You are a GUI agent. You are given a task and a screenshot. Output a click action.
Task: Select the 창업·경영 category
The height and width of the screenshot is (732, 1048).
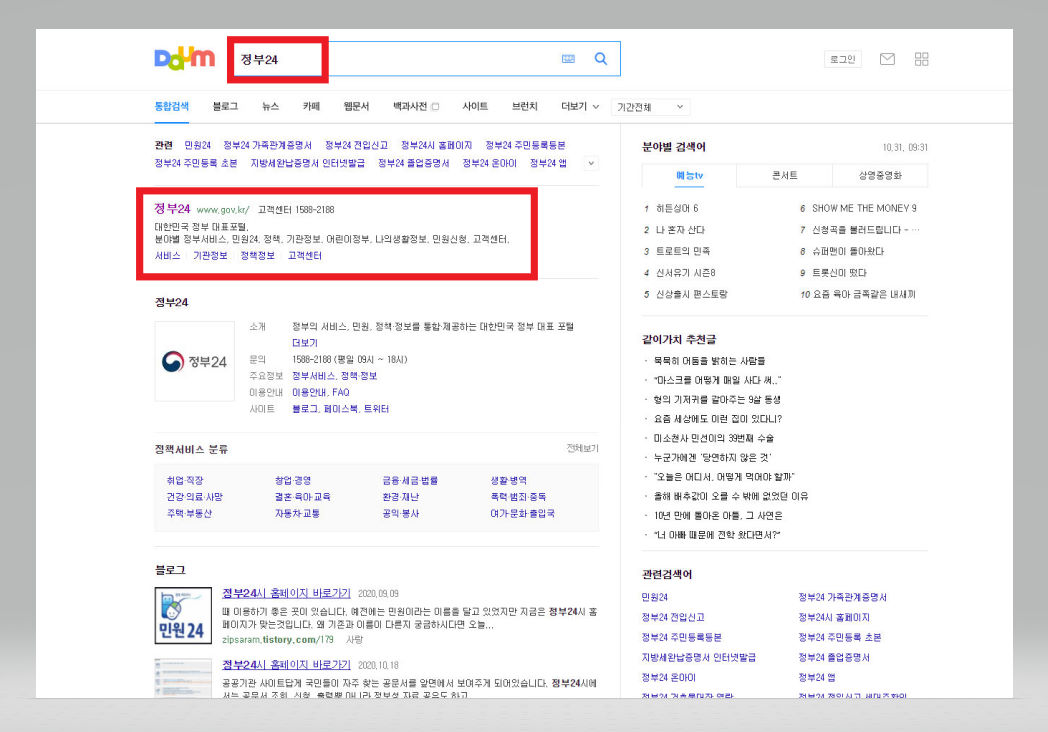pyautogui.click(x=293, y=480)
